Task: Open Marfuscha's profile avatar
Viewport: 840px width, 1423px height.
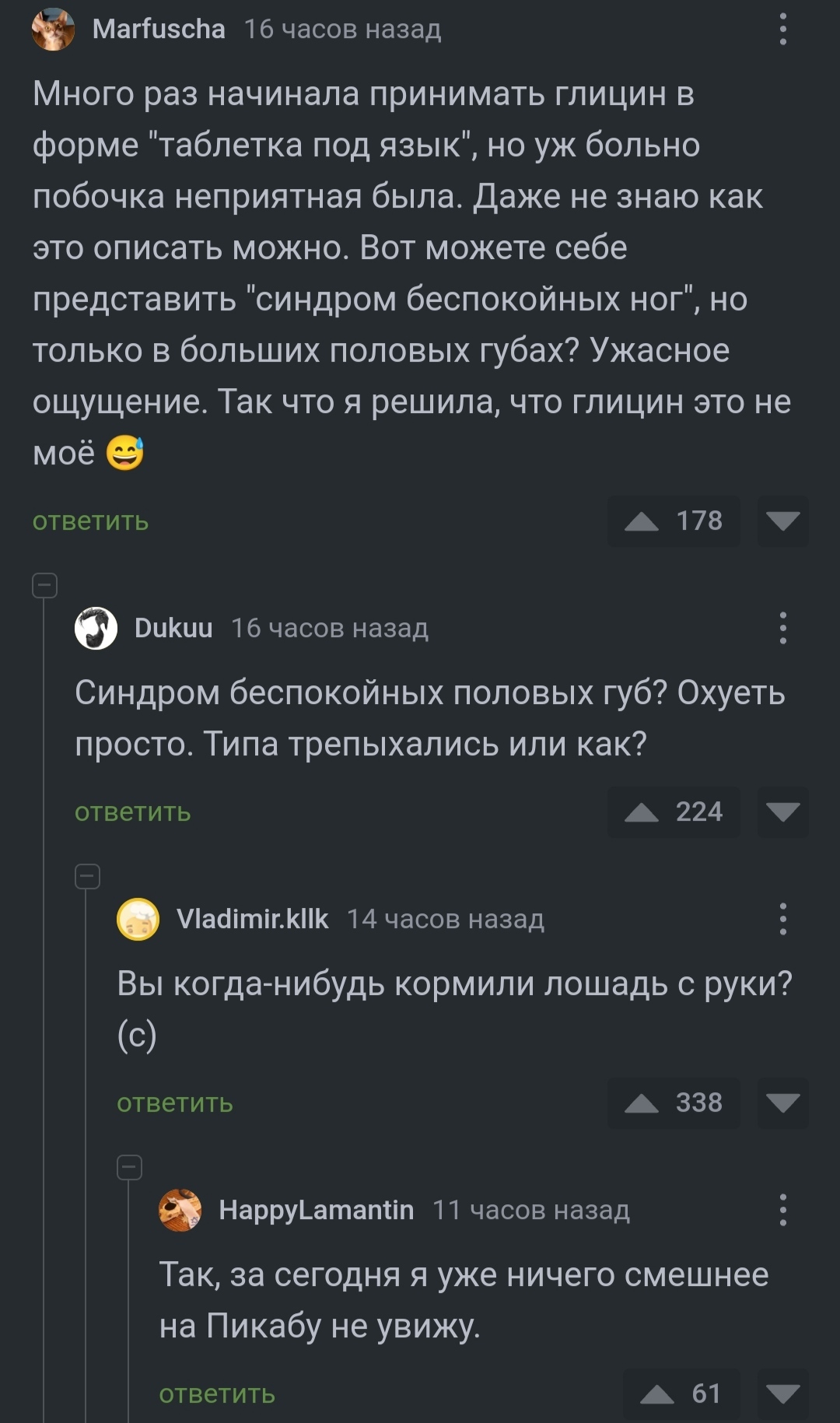Action: coord(53,30)
